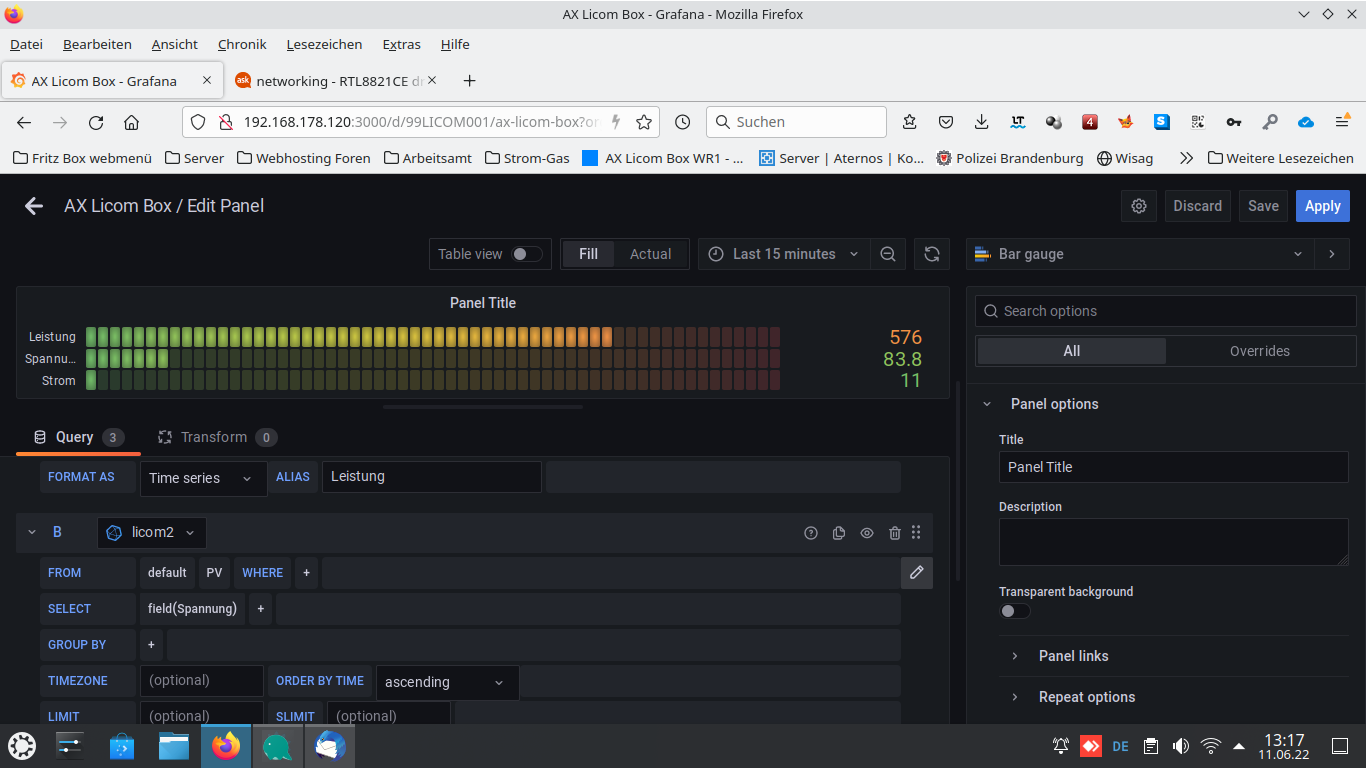Open the Bar gauge visualization dropdown
Viewport: 1366px width, 768px height.
(1140, 254)
